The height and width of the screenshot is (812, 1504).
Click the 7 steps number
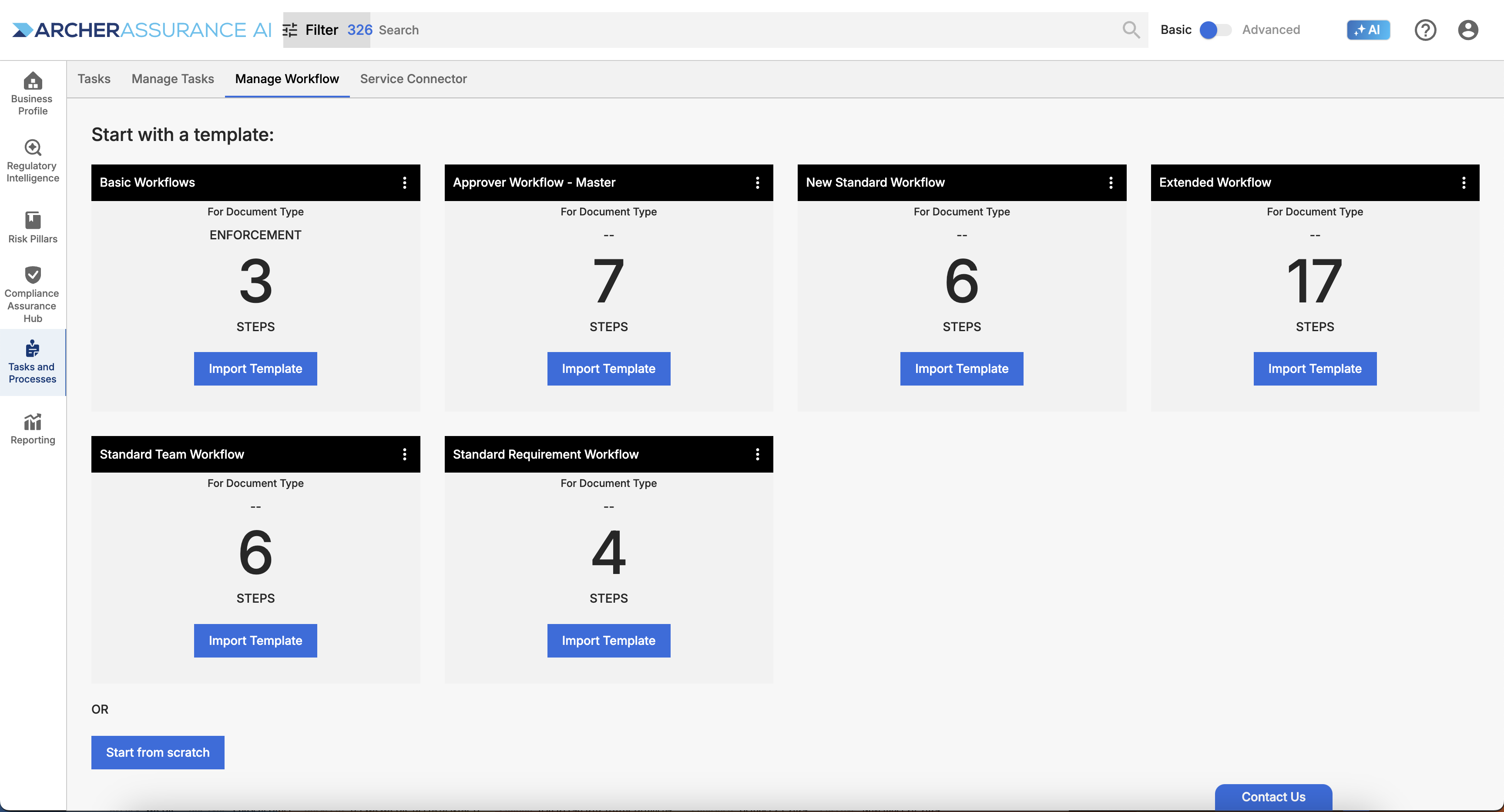(x=608, y=282)
